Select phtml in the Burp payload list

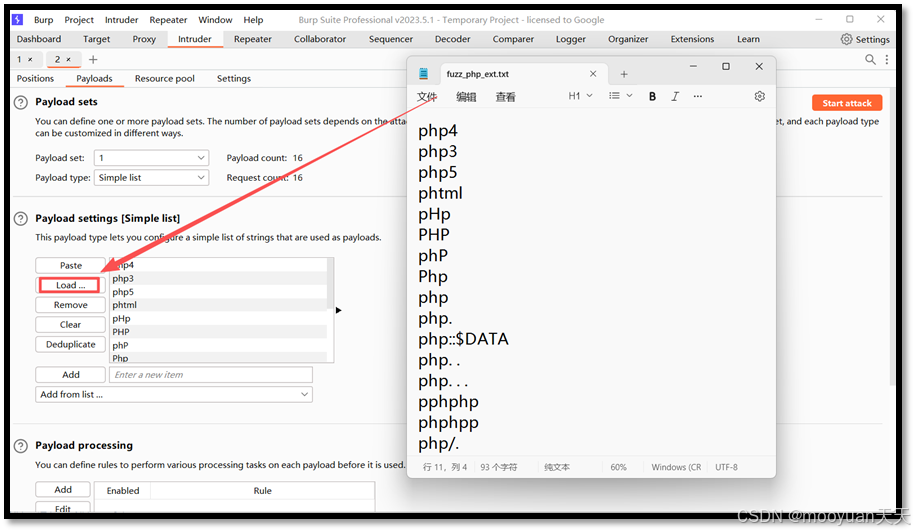[218, 305]
